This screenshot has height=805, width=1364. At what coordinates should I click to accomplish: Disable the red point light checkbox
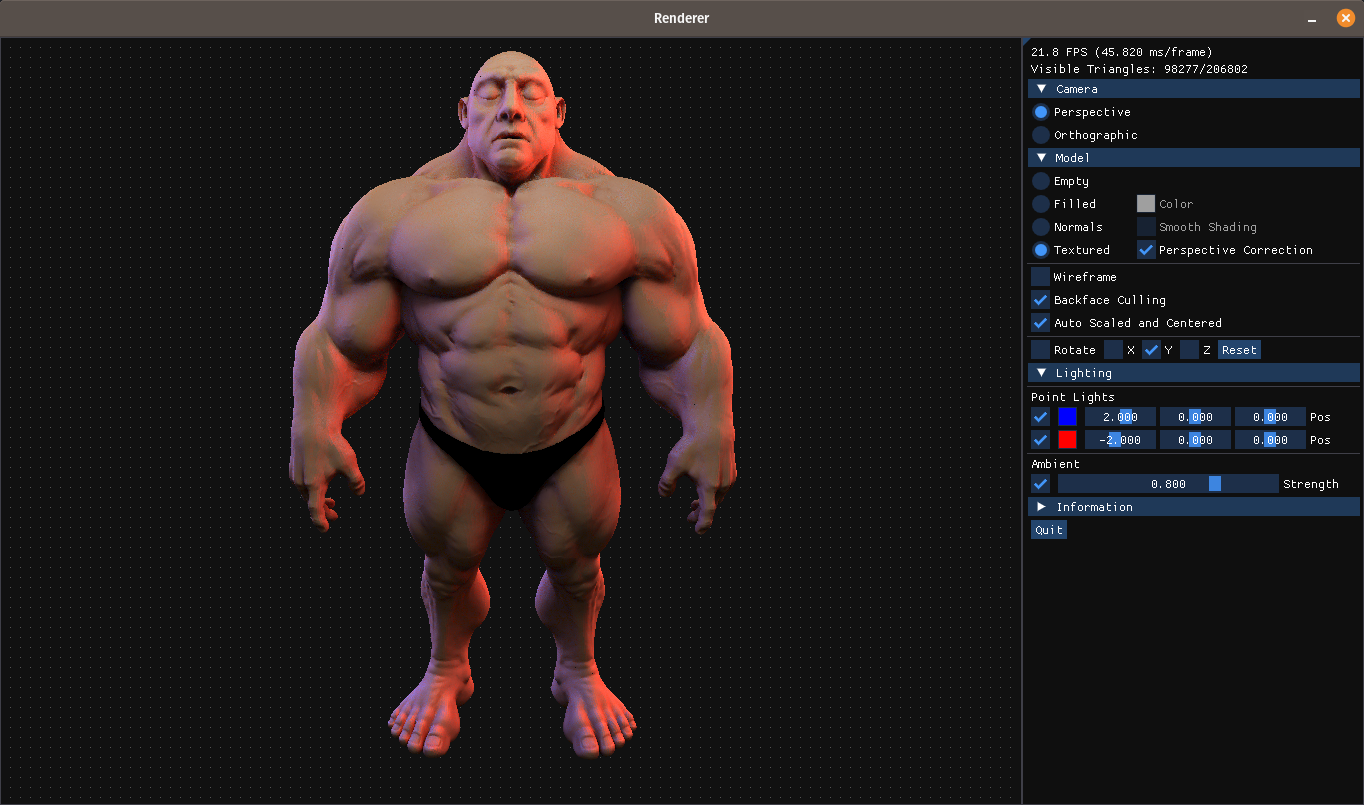[x=1041, y=440]
